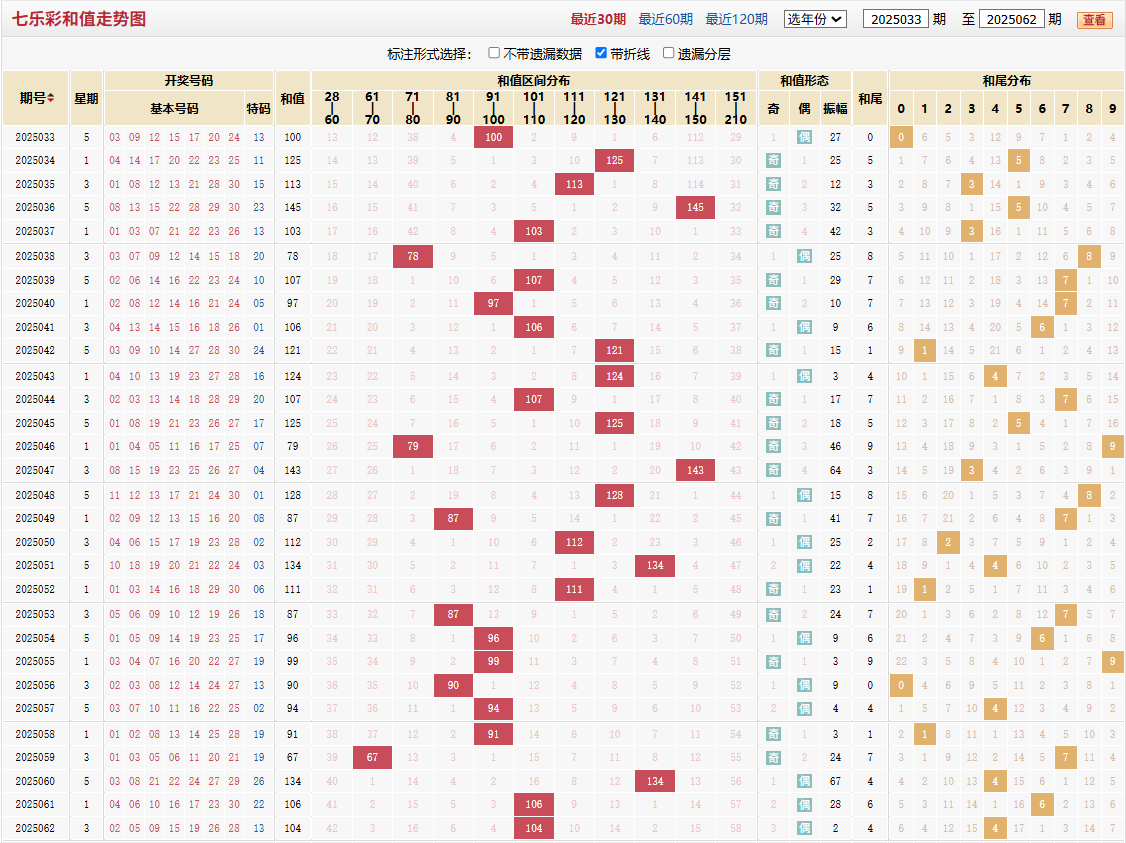This screenshot has width=1126, height=843.
Task: Click the red 143 cell in row 2025047
Action: tap(695, 470)
